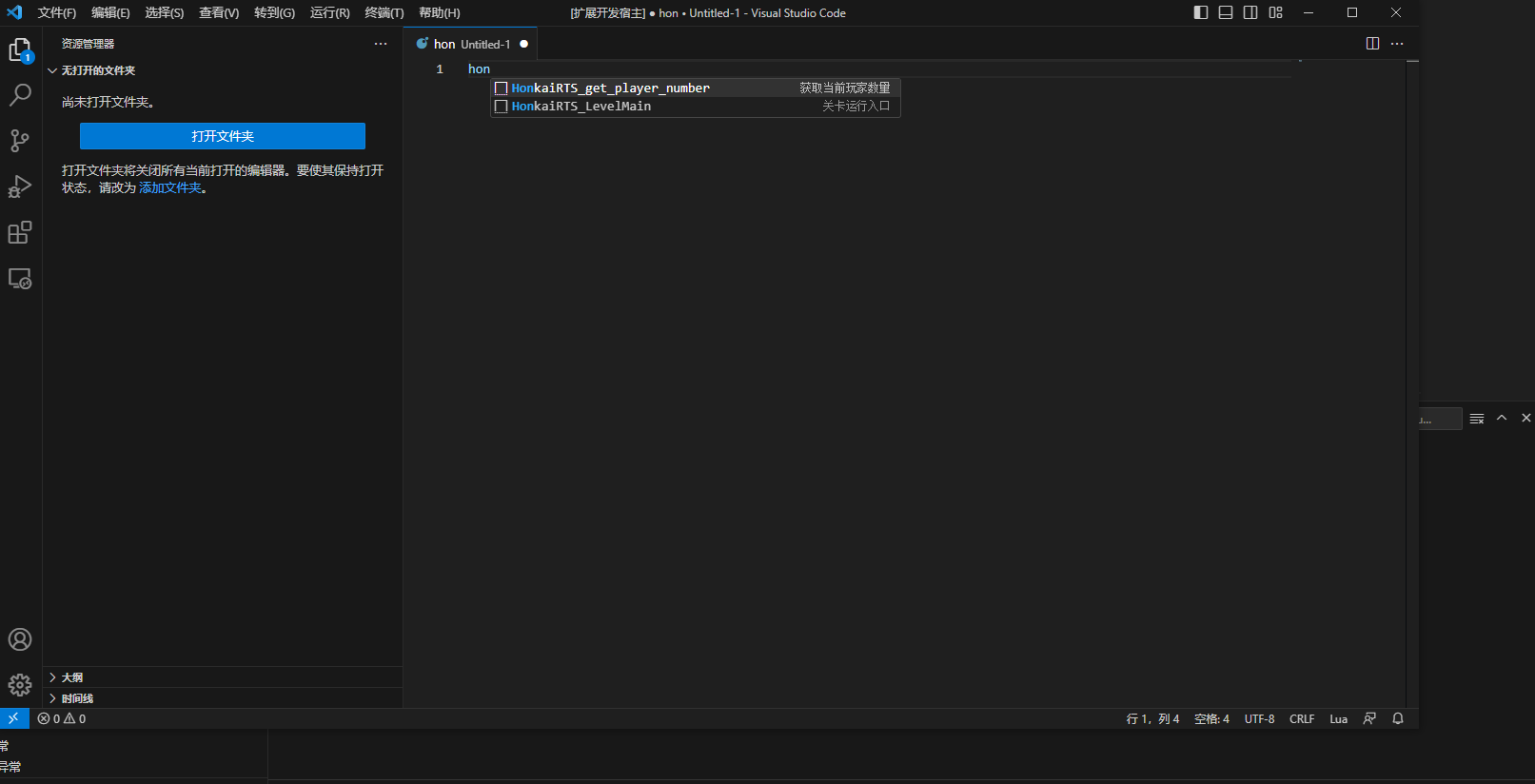Toggle secondary side bar layout button
1535x784 pixels.
1250,12
